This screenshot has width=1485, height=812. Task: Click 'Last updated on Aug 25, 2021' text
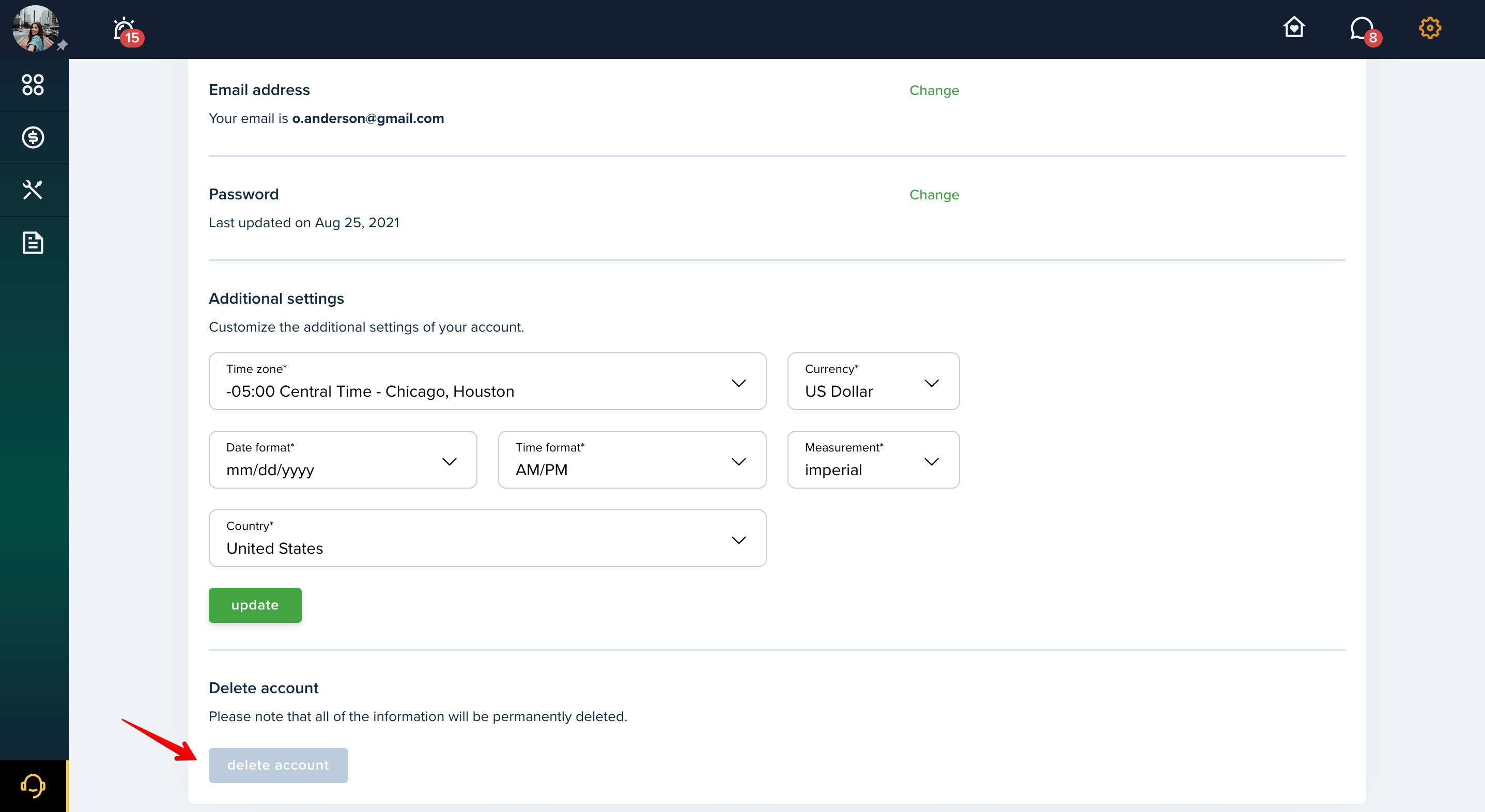click(x=304, y=223)
